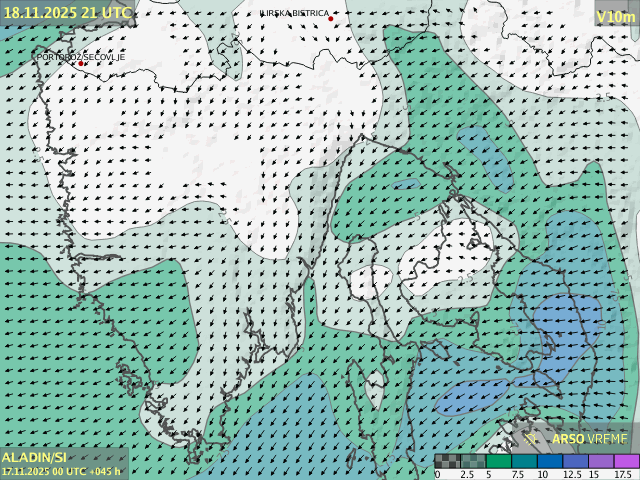Click the magenta legend swatch above 17.5
Viewport: 640px width, 480px height.
click(626, 461)
